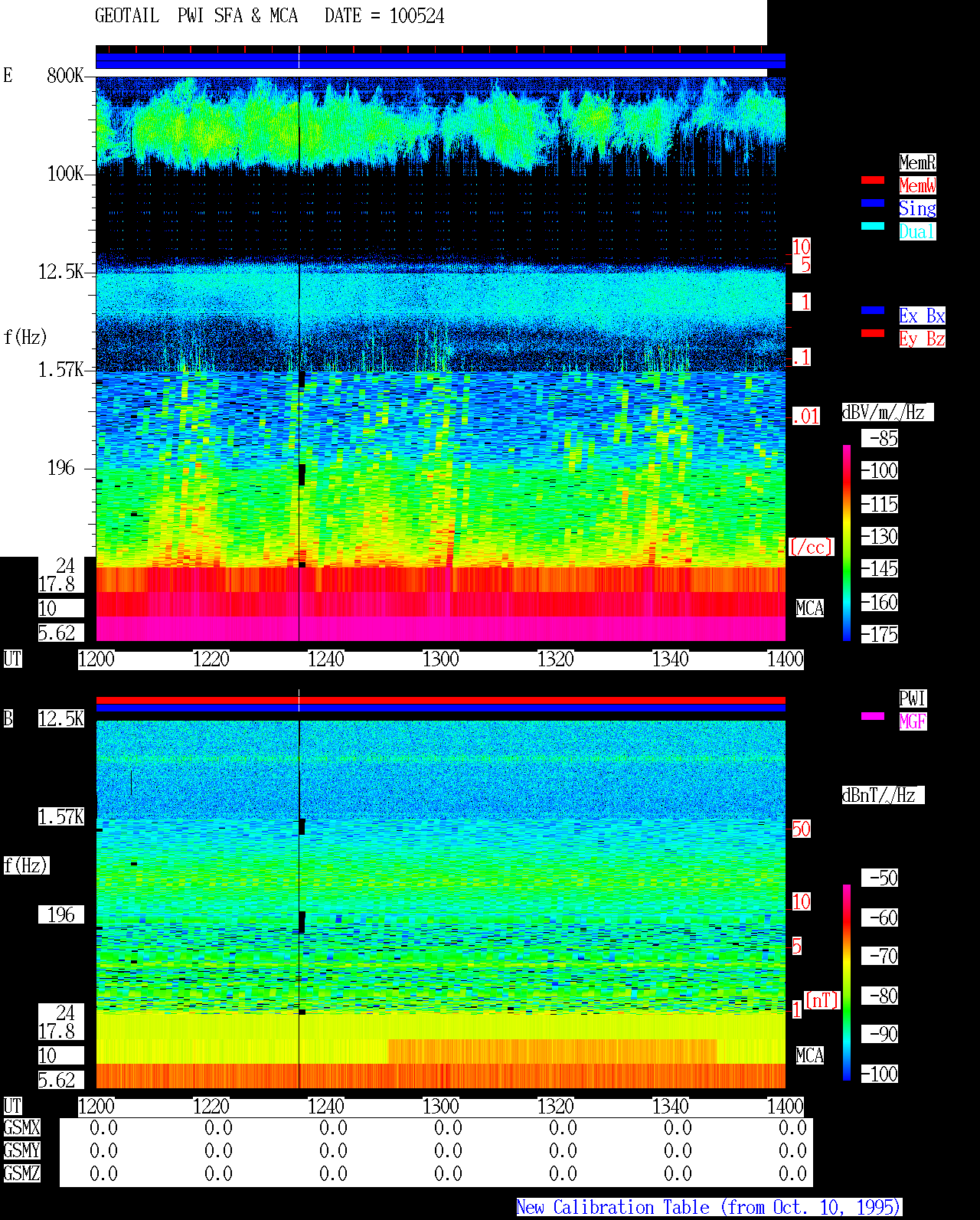The width and height of the screenshot is (980, 1220).
Task: Click the lower MCA label
Action: point(809,1055)
